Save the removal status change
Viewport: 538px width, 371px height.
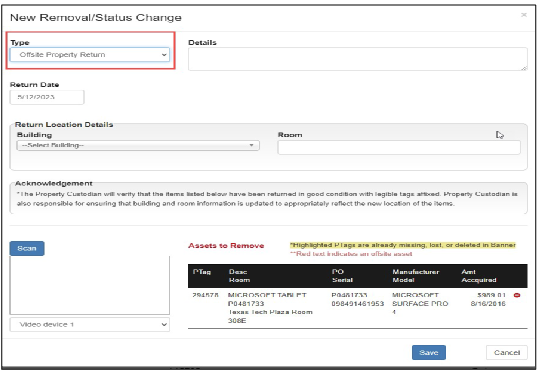pyautogui.click(x=429, y=352)
